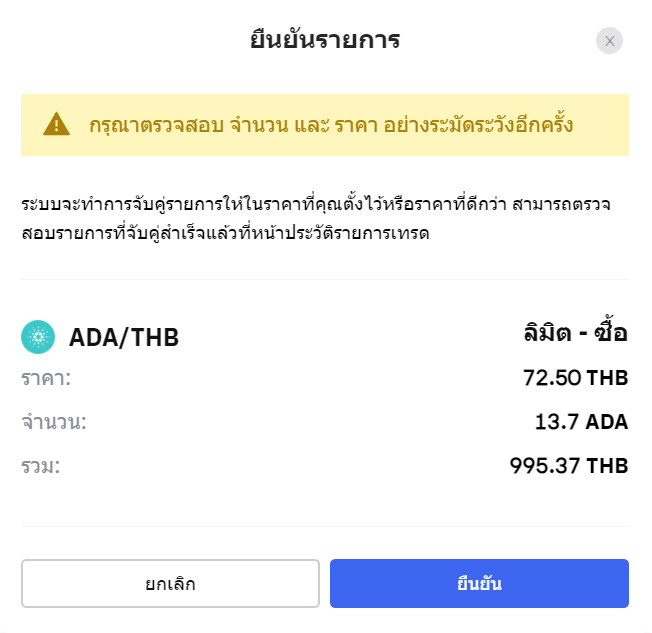The width and height of the screenshot is (652, 633).
Task: Cancel the order with ยกเลิก button
Action: [170, 584]
